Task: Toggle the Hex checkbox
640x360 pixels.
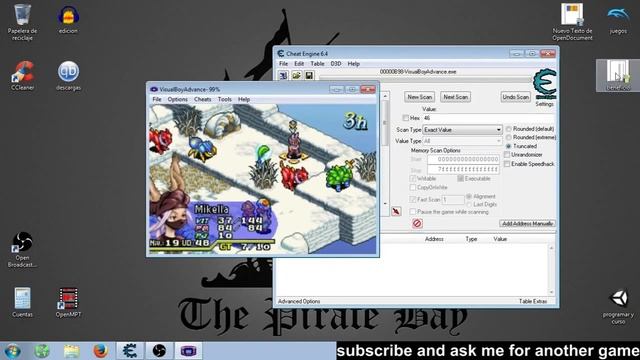Action: (405, 118)
